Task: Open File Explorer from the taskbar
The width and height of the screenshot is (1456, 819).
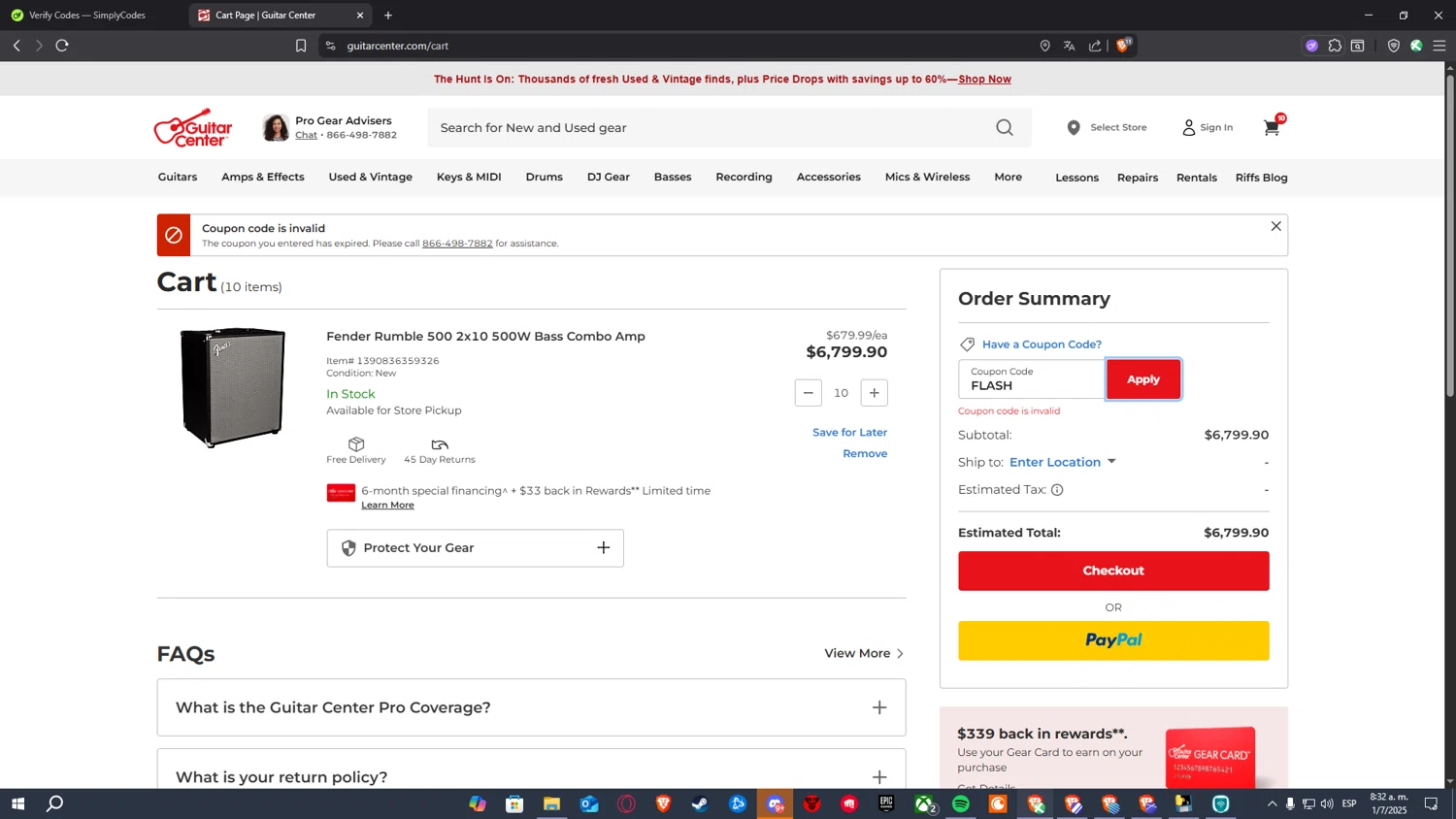Action: pos(551,803)
